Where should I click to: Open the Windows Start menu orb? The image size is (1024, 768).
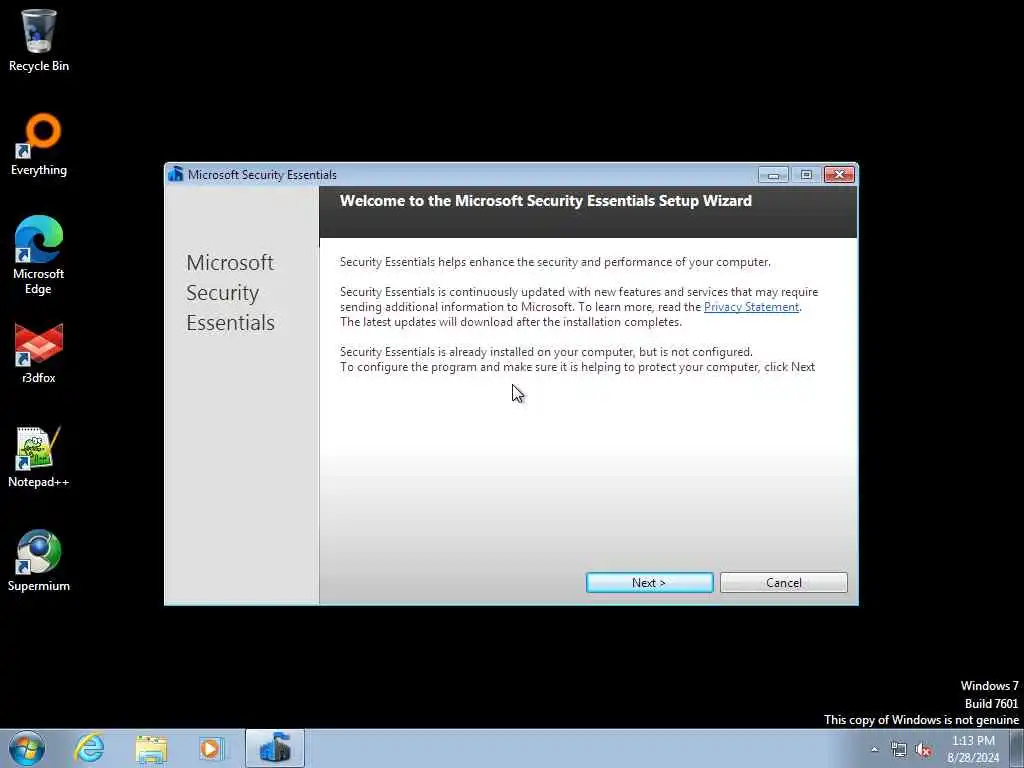[27, 748]
